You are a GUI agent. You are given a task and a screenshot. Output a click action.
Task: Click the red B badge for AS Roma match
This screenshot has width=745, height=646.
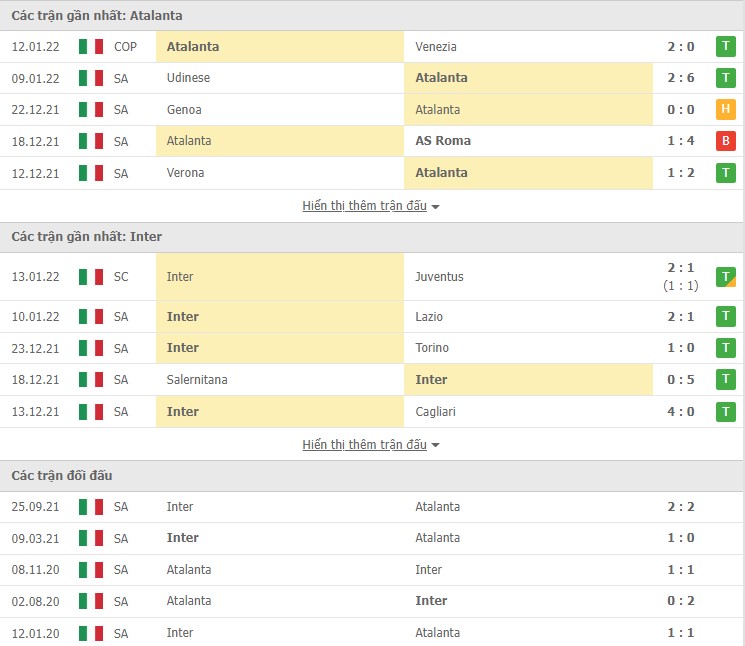(x=725, y=141)
